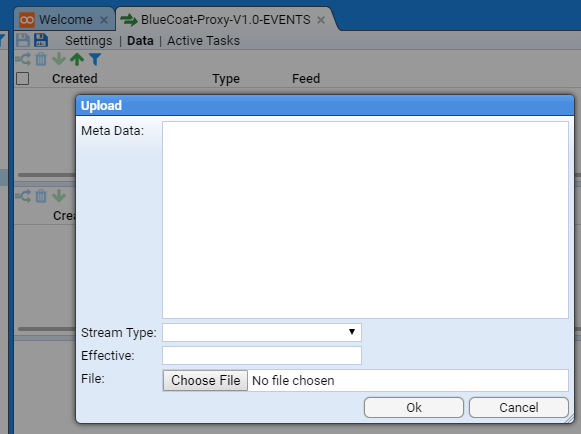The image size is (581, 434).
Task: Click the green upload arrow icon
Action: [77, 59]
